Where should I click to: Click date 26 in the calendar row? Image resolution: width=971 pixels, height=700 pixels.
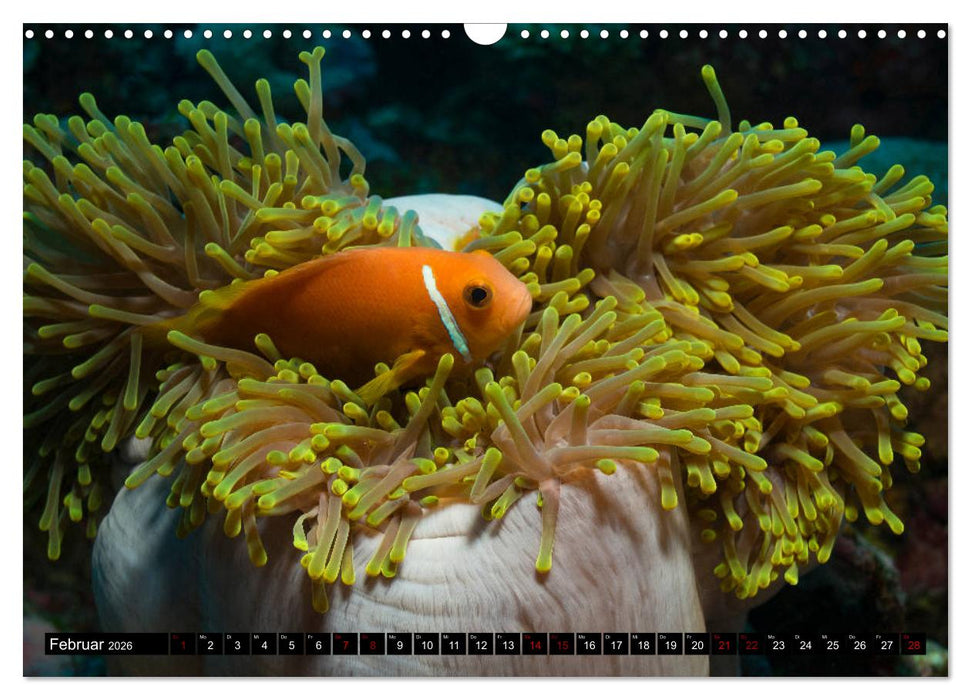click(x=859, y=645)
